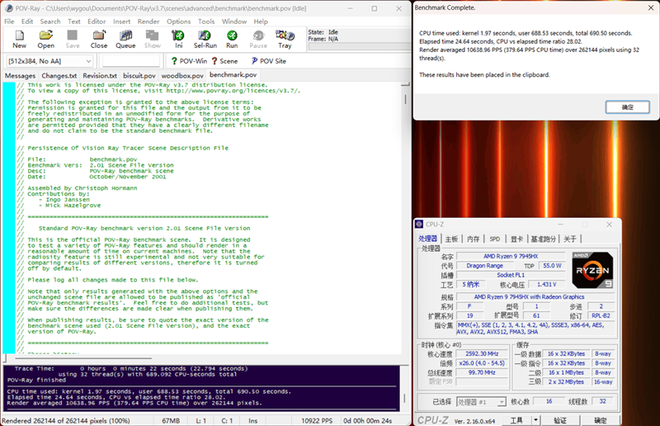Screen dimensions: 660x426
Task: Click the New file toolbar icon
Action: pyautogui.click(x=20, y=38)
